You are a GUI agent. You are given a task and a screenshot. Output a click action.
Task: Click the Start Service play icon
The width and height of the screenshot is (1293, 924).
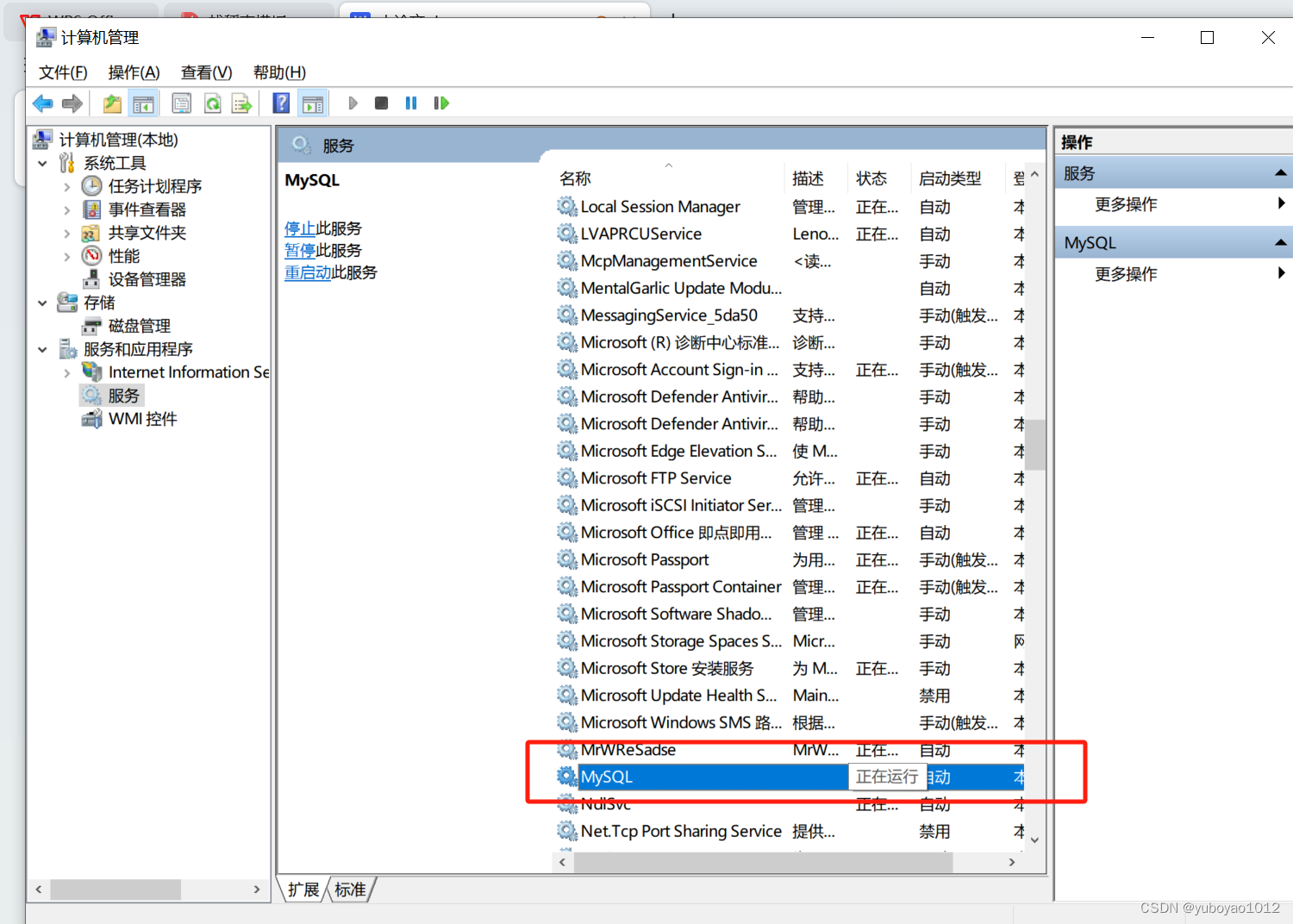coord(353,103)
